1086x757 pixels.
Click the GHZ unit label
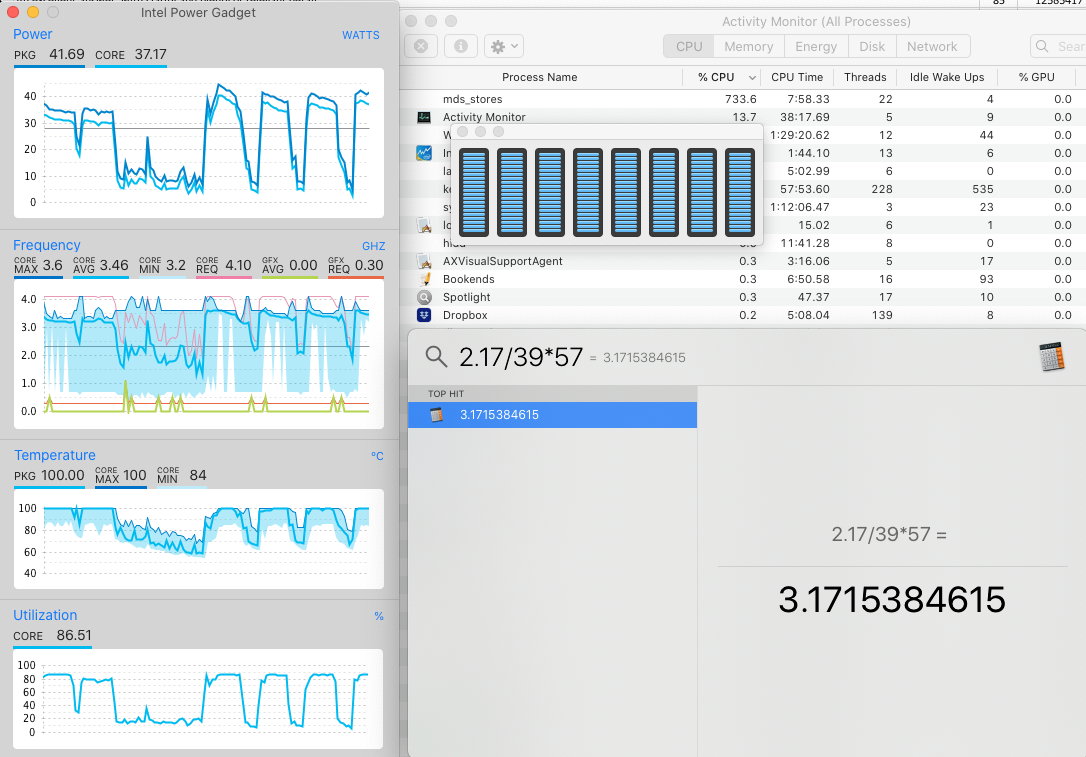point(373,246)
